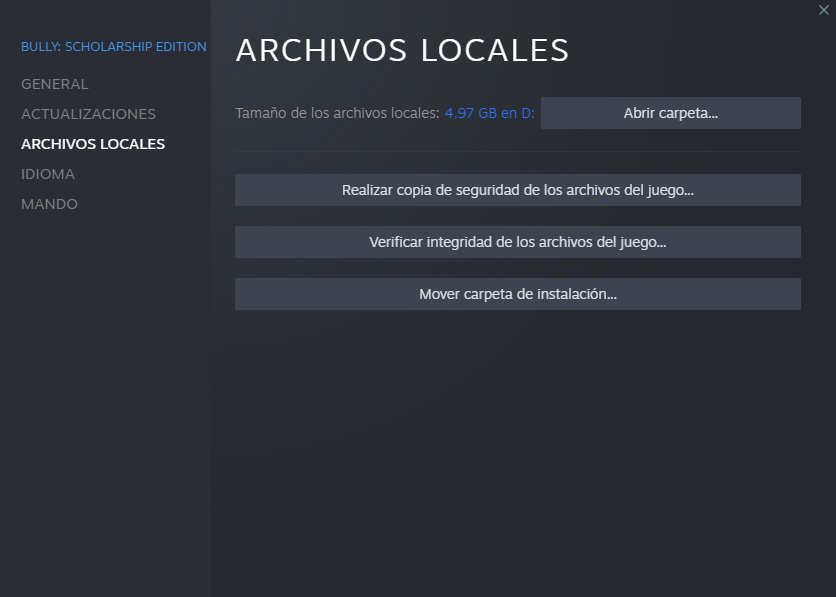Click Mover carpeta de instalación button
This screenshot has width=836, height=597.
(518, 294)
